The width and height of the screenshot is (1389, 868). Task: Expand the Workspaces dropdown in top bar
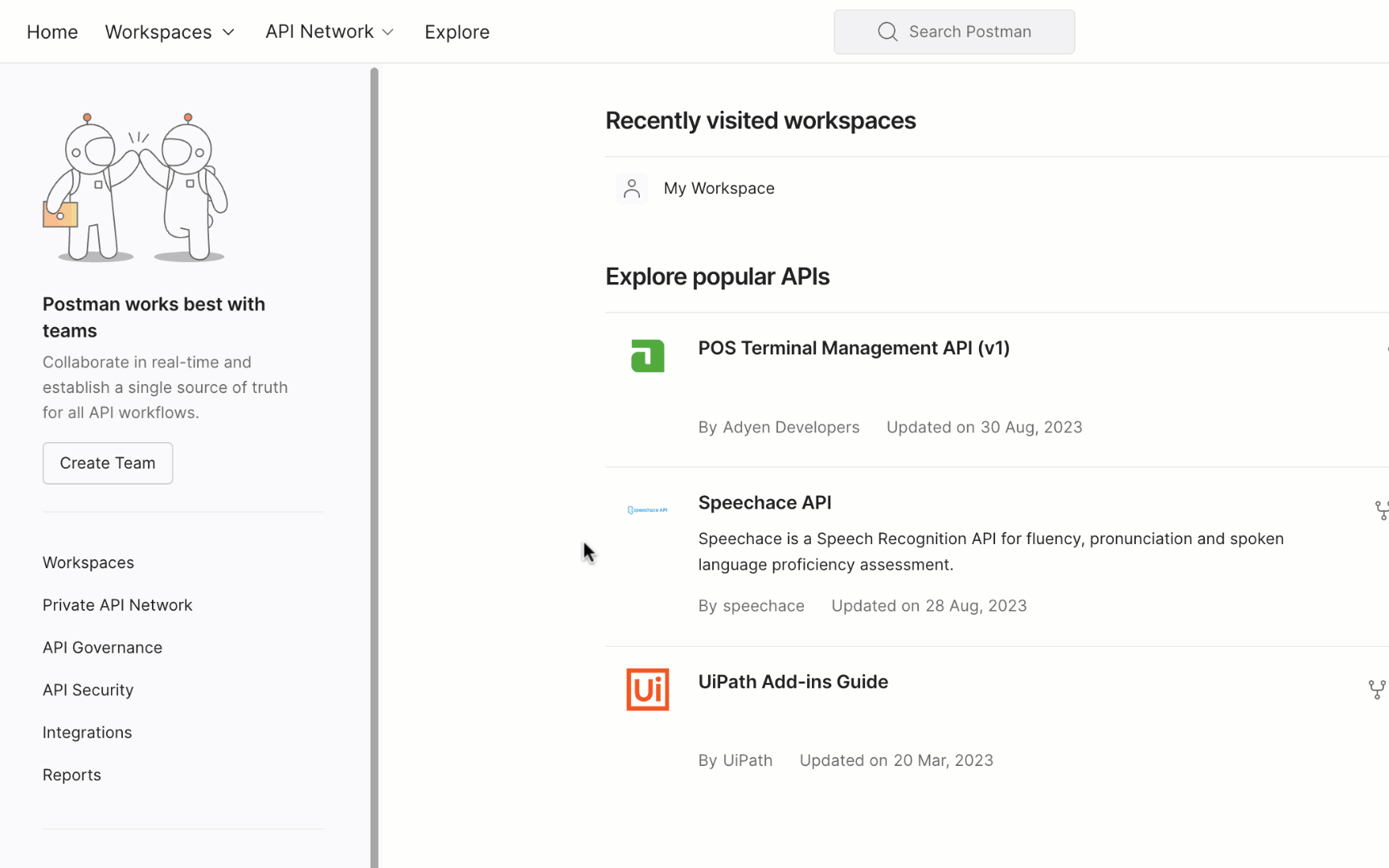170,32
